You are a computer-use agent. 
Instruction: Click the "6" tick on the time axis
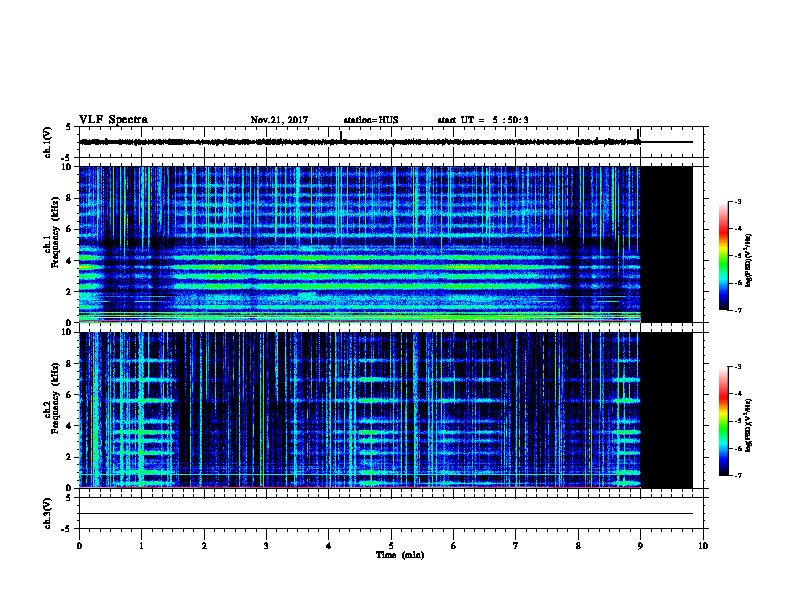(x=454, y=546)
